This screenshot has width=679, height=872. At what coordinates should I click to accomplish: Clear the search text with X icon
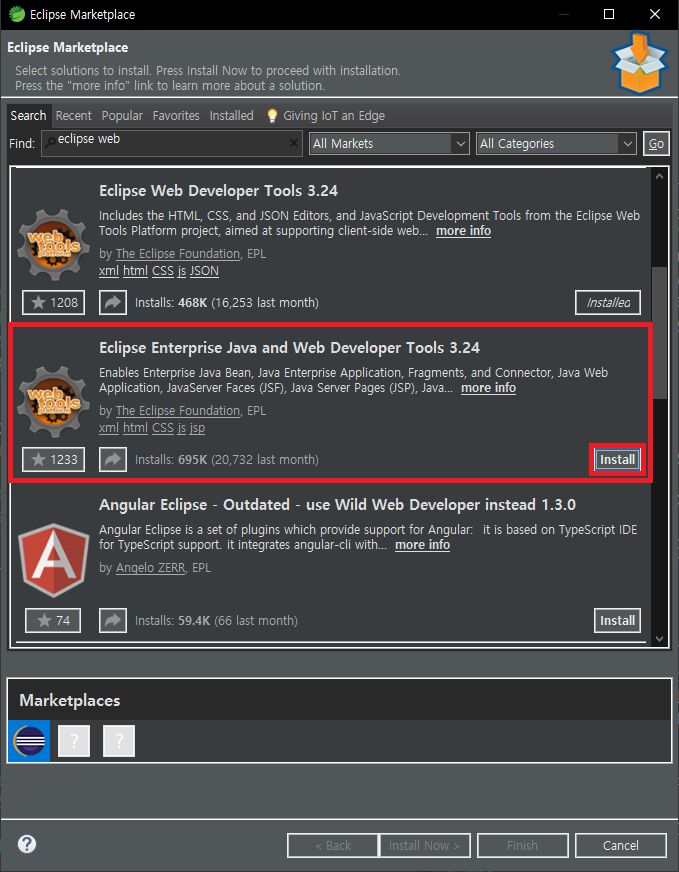[x=294, y=143]
